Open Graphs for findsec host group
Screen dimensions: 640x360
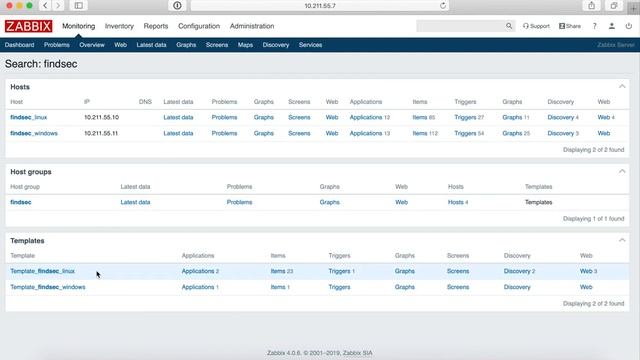pos(329,202)
